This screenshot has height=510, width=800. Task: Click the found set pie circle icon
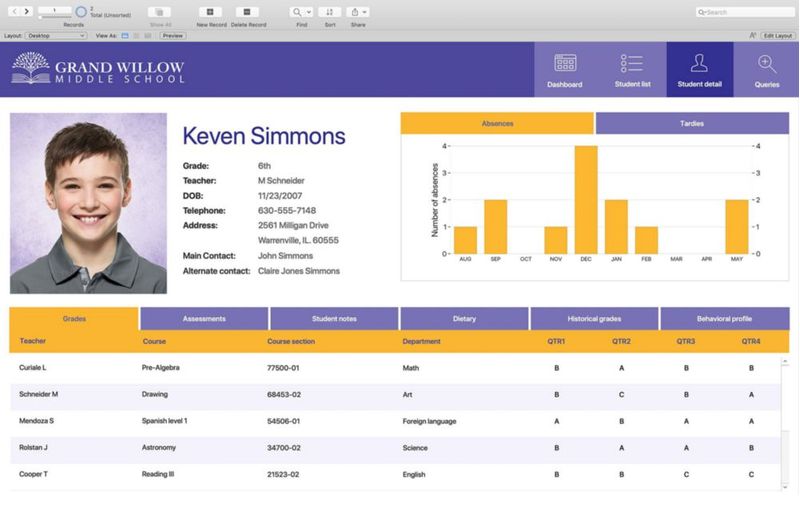click(81, 11)
